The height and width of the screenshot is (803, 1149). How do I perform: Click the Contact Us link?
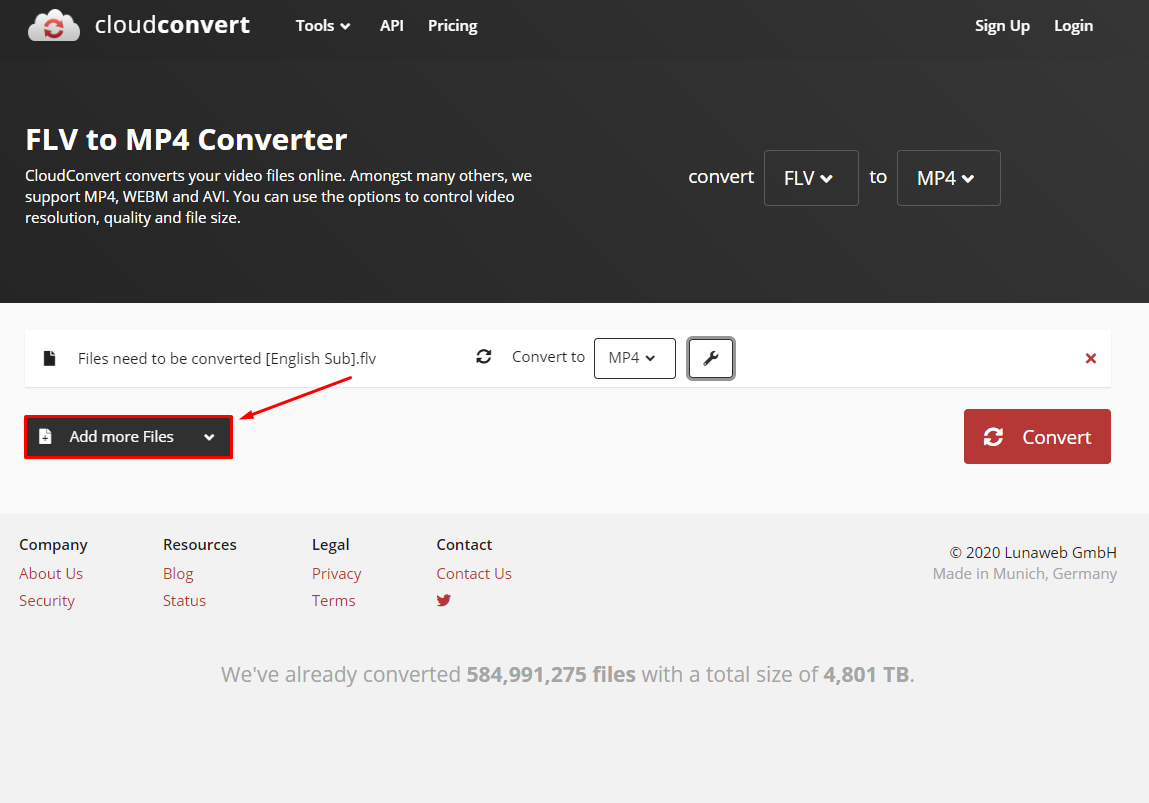(x=473, y=574)
